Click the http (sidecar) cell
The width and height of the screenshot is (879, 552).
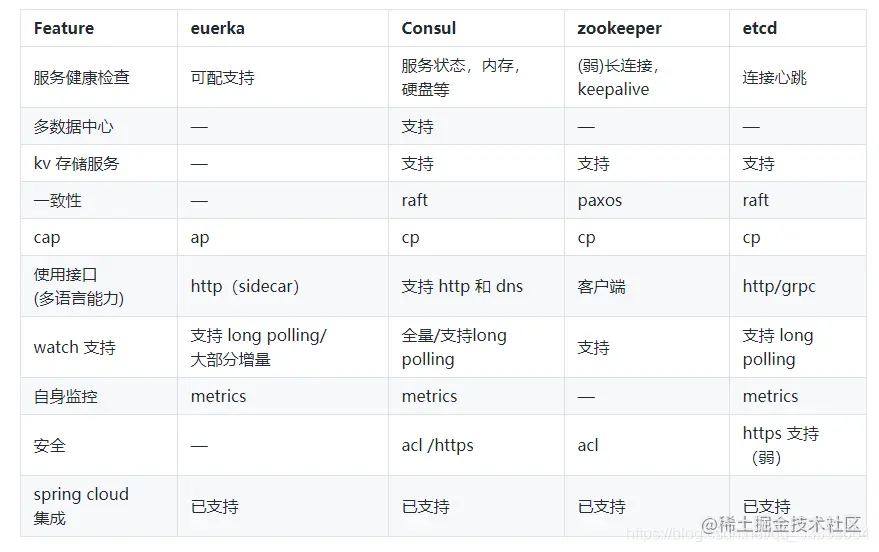[245, 286]
